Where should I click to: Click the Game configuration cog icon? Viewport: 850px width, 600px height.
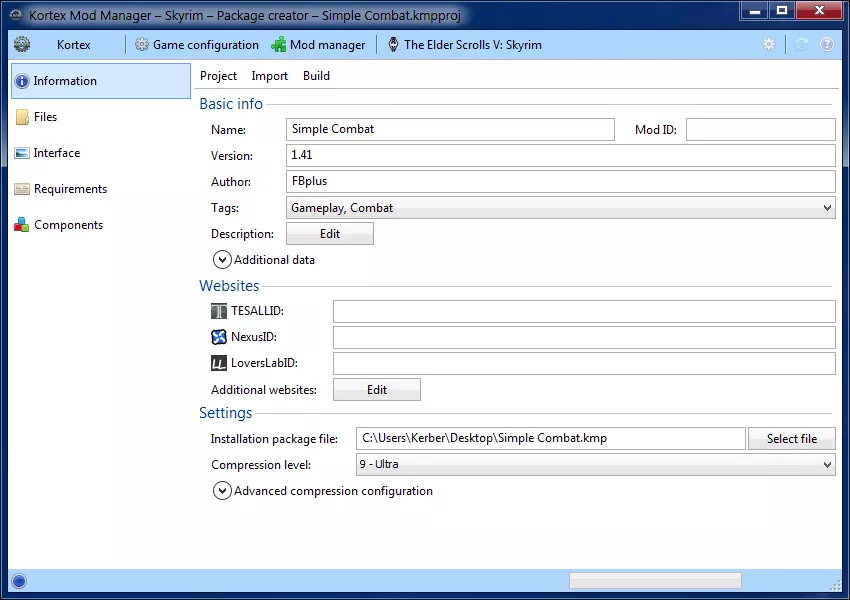click(141, 45)
